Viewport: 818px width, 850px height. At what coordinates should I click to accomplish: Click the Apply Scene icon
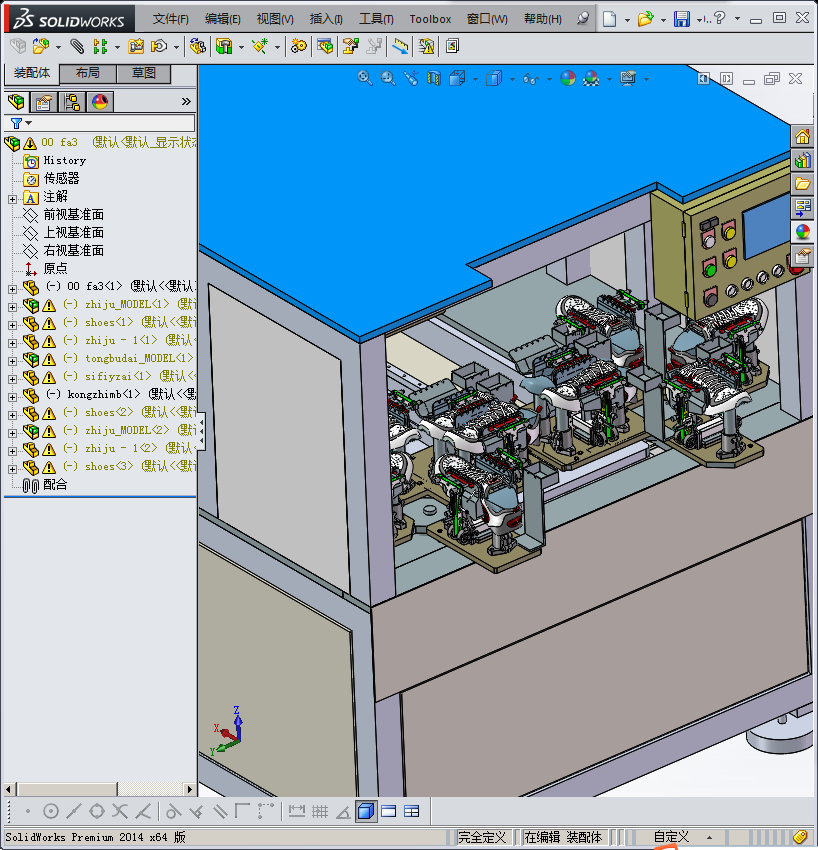(591, 79)
